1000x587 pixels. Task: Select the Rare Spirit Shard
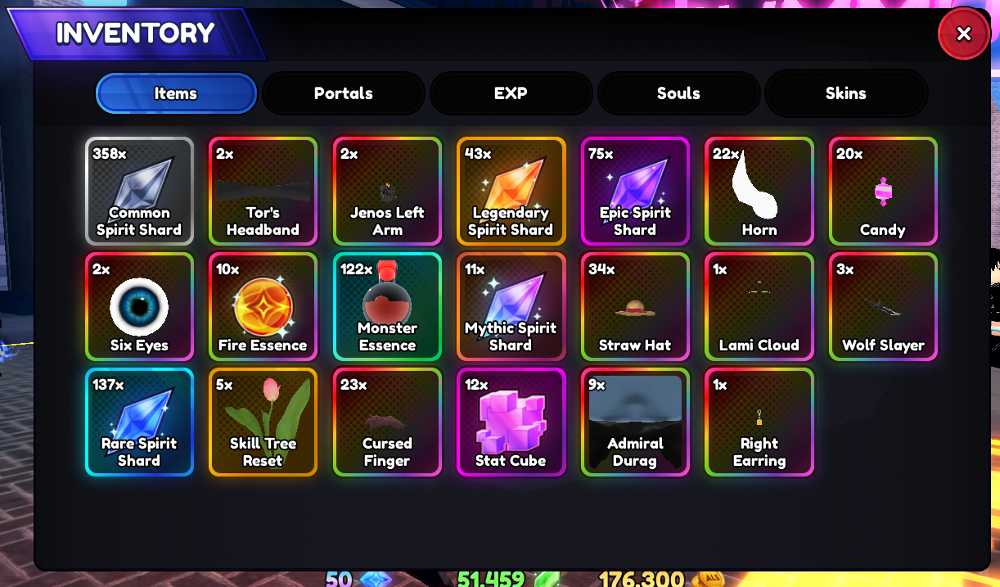[x=139, y=422]
